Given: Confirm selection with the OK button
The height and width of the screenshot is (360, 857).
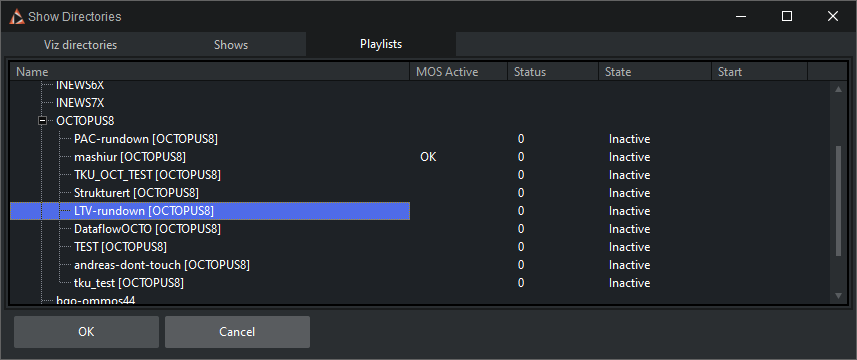Looking at the screenshot, I should [86, 332].
